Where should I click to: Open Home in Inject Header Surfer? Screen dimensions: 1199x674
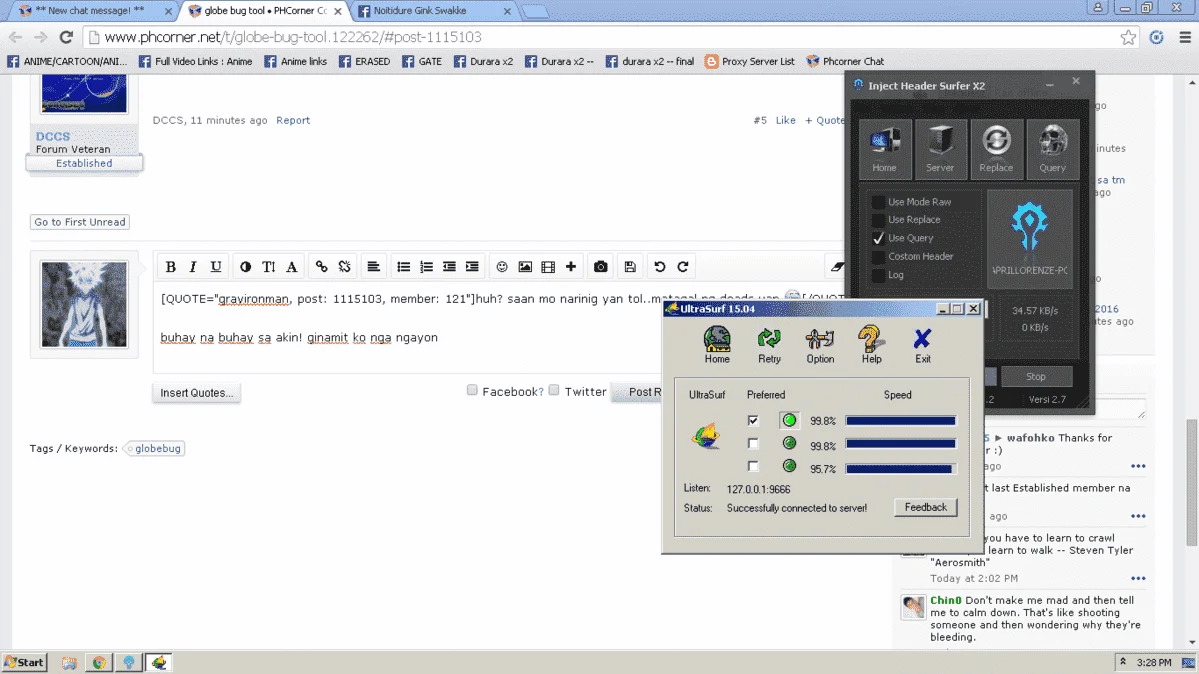click(885, 148)
